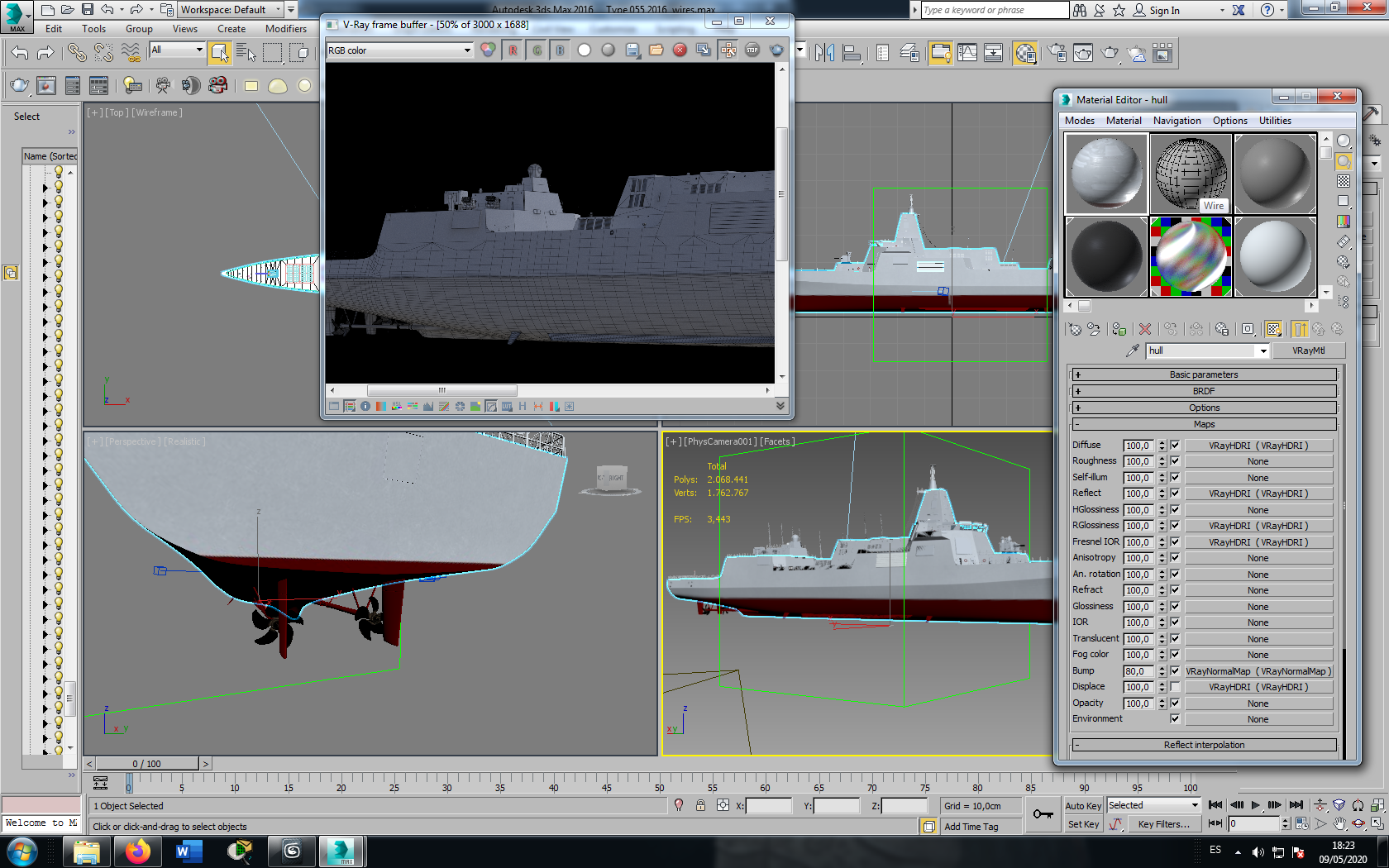Reset material map with red X icon
This screenshot has height=868, width=1389.
tap(1145, 330)
